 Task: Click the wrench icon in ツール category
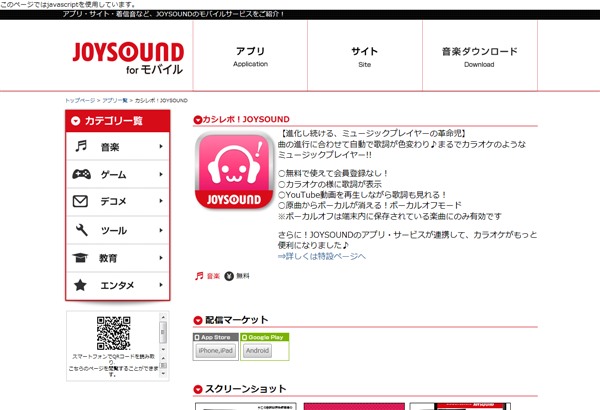[82, 230]
